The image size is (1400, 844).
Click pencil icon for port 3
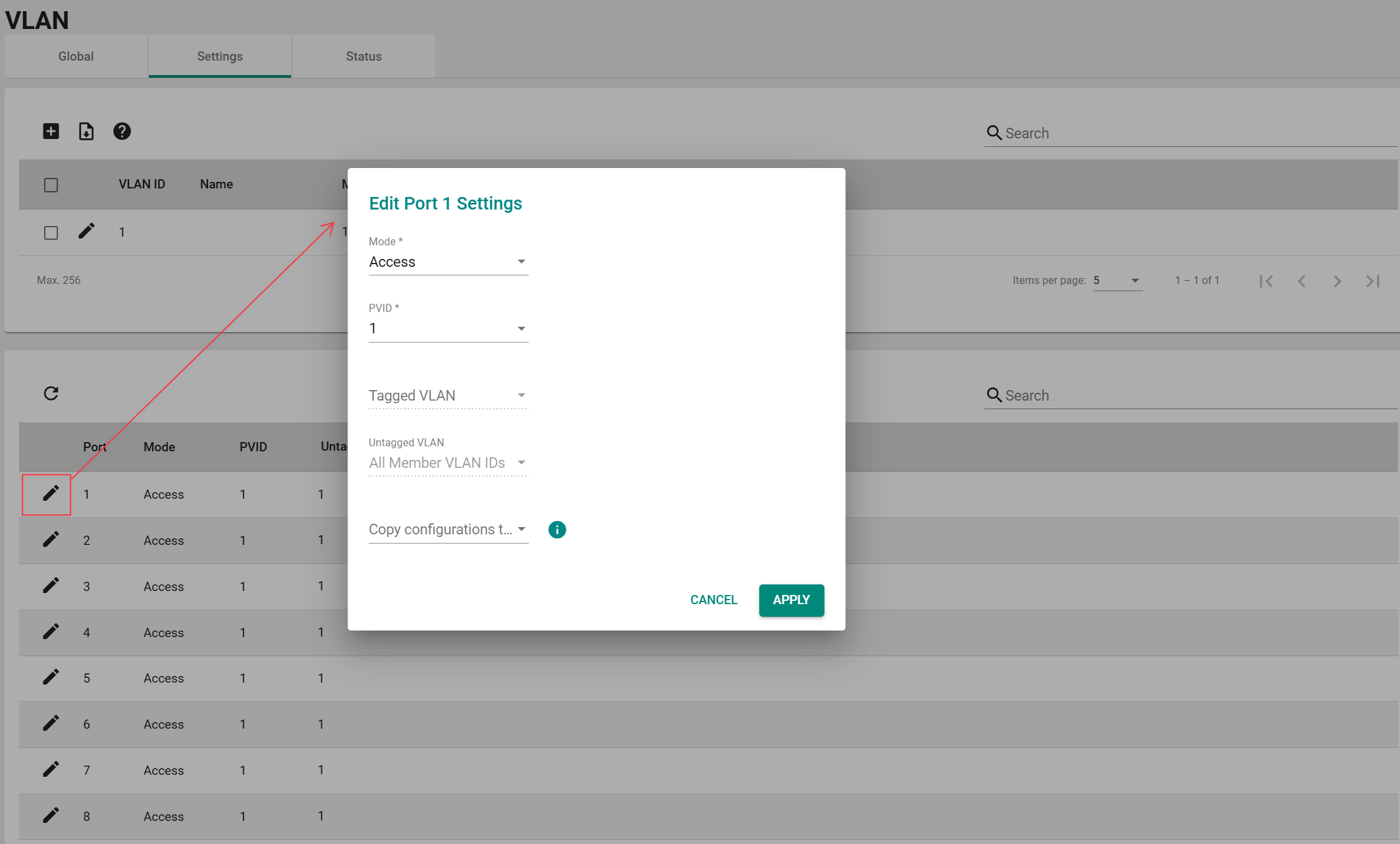(51, 586)
